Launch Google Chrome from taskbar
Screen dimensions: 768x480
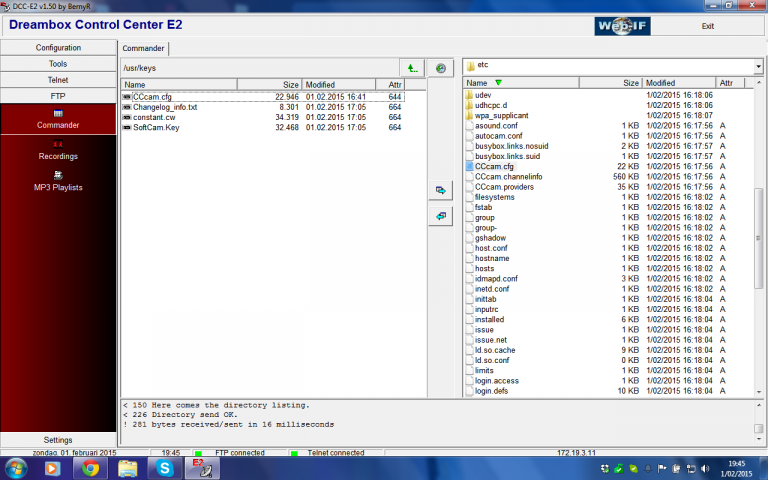tap(90, 467)
